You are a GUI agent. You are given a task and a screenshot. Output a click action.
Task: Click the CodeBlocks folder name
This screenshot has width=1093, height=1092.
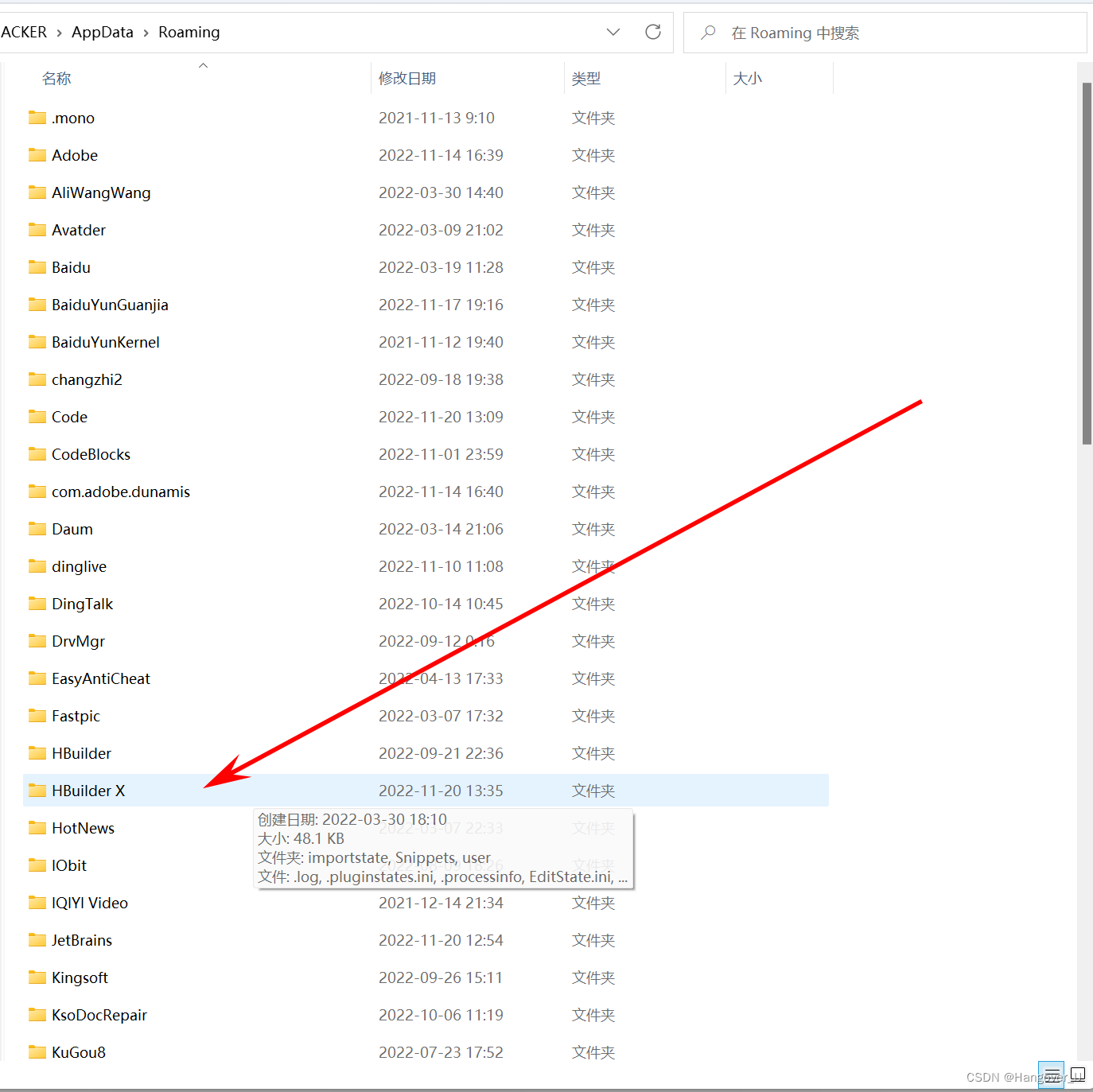(x=91, y=454)
